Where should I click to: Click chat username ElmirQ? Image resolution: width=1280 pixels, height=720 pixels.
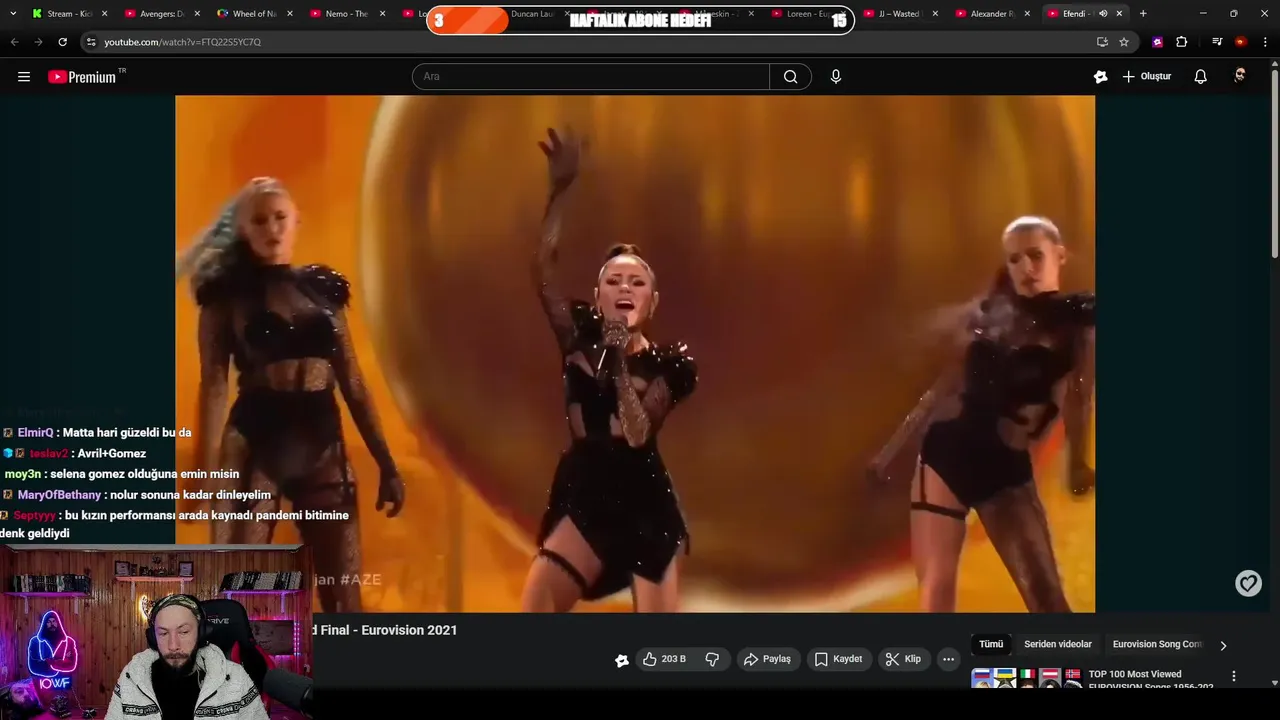coord(36,433)
